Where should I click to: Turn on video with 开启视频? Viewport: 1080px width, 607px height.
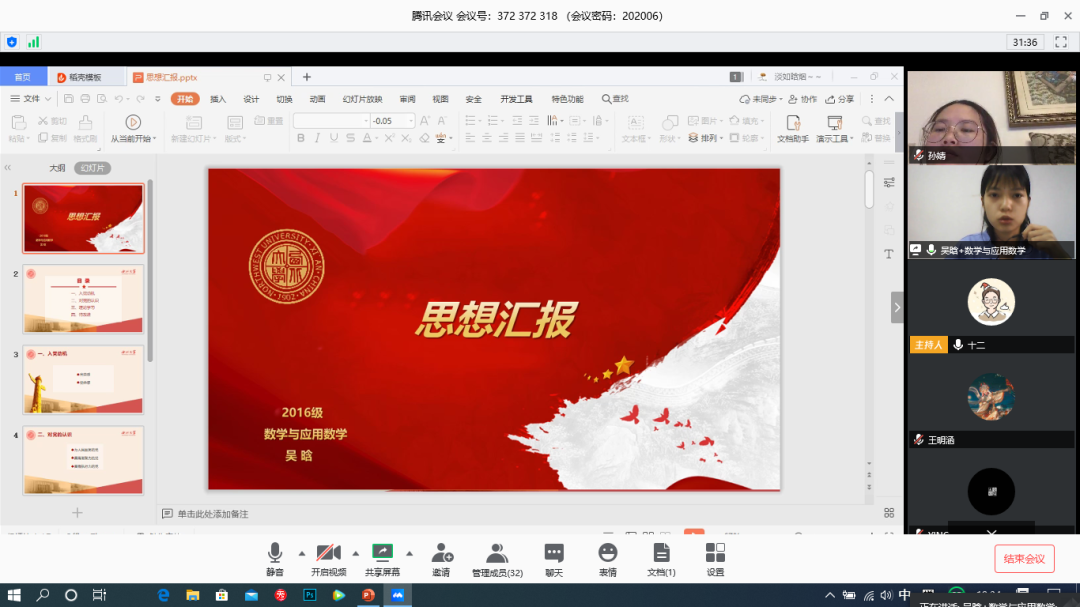328,553
